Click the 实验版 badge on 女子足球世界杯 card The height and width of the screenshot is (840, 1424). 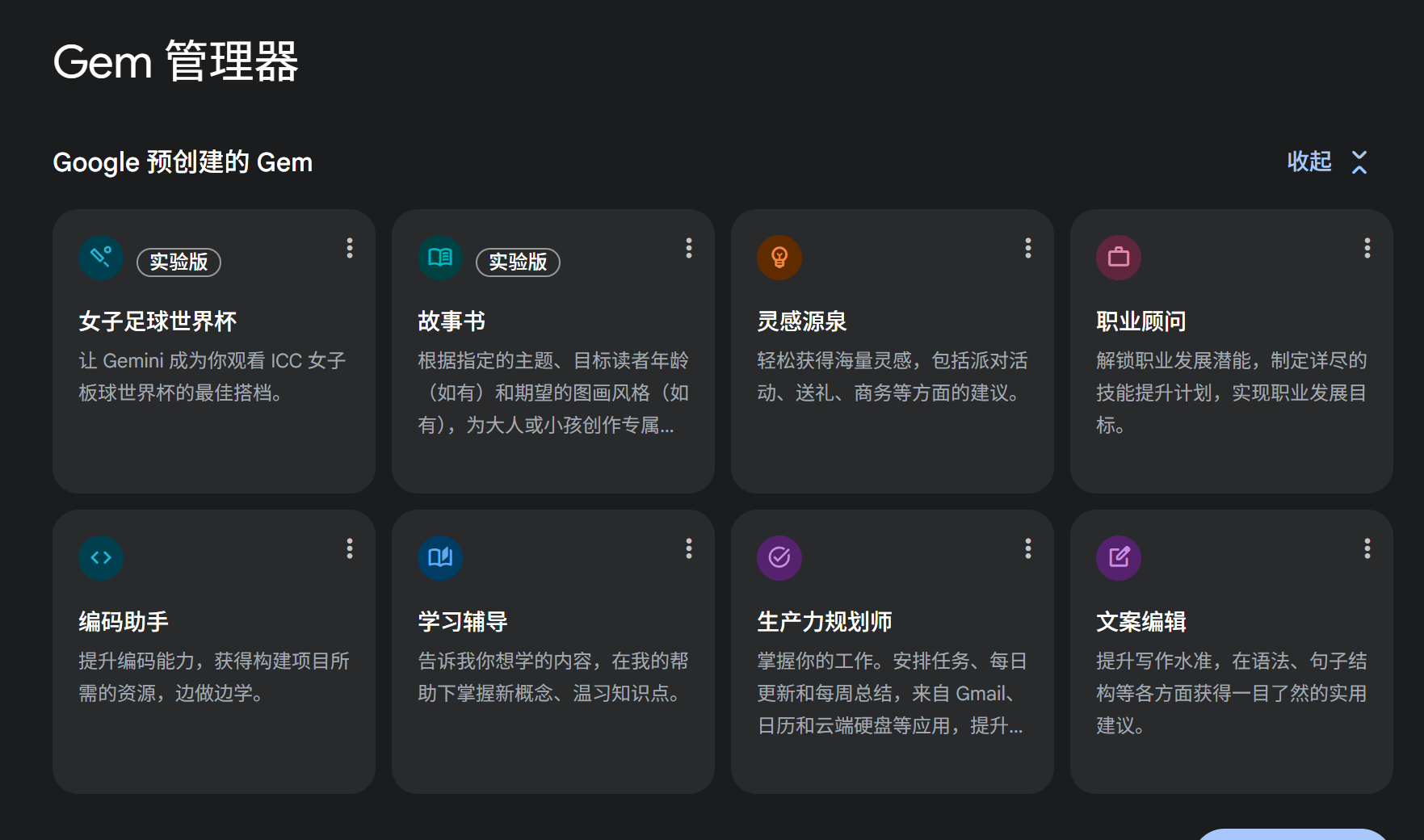[x=179, y=262]
